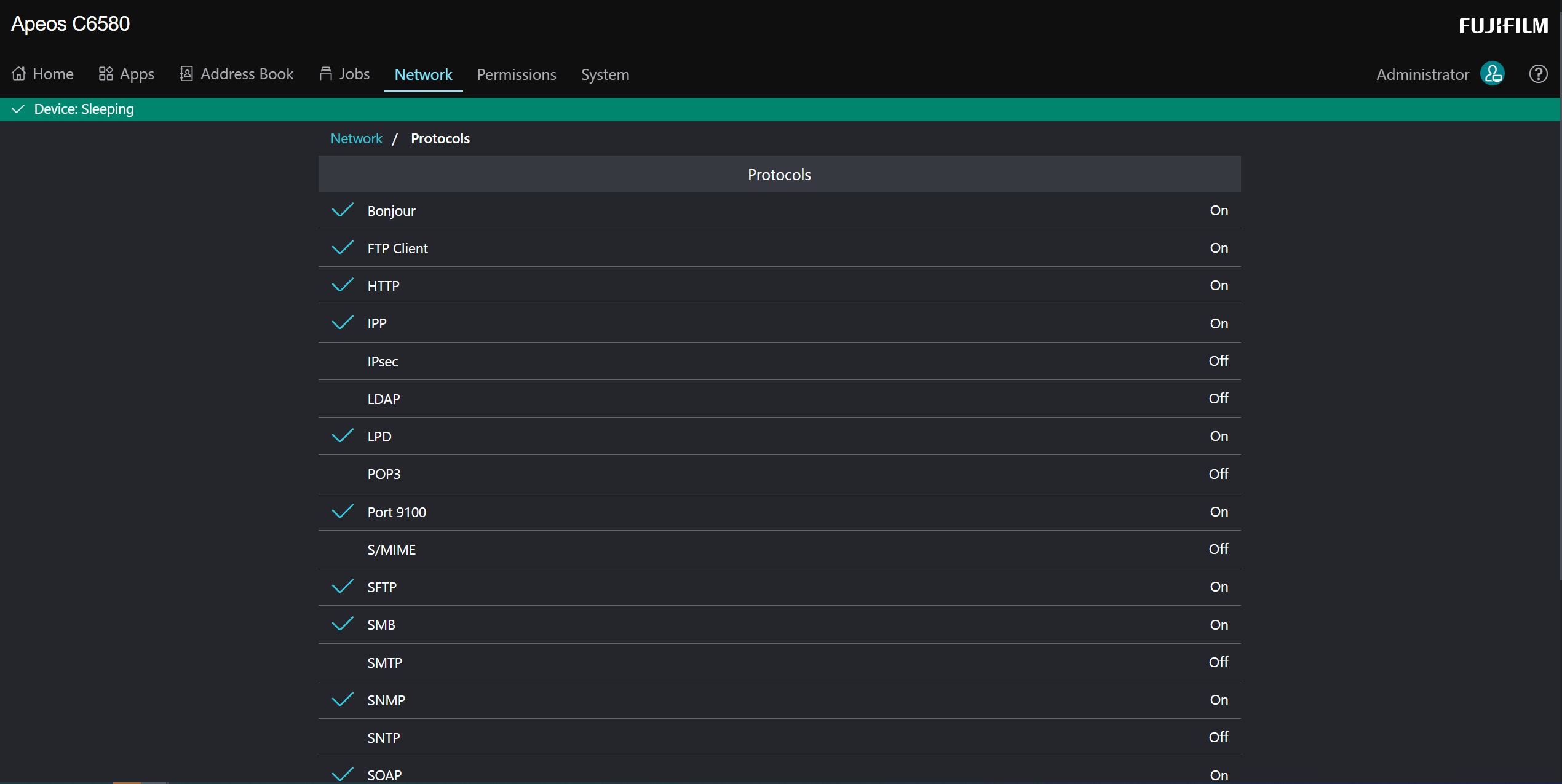This screenshot has height=784, width=1562.
Task: Click the Network breadcrumb link
Action: click(x=356, y=138)
